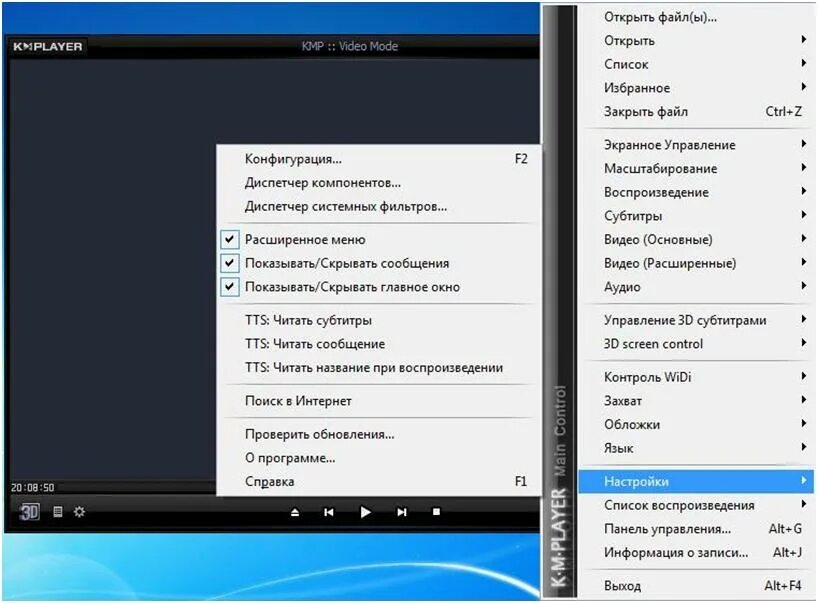Open Обложки submenu
Screen dimensions: 818x603
[x=696, y=424]
